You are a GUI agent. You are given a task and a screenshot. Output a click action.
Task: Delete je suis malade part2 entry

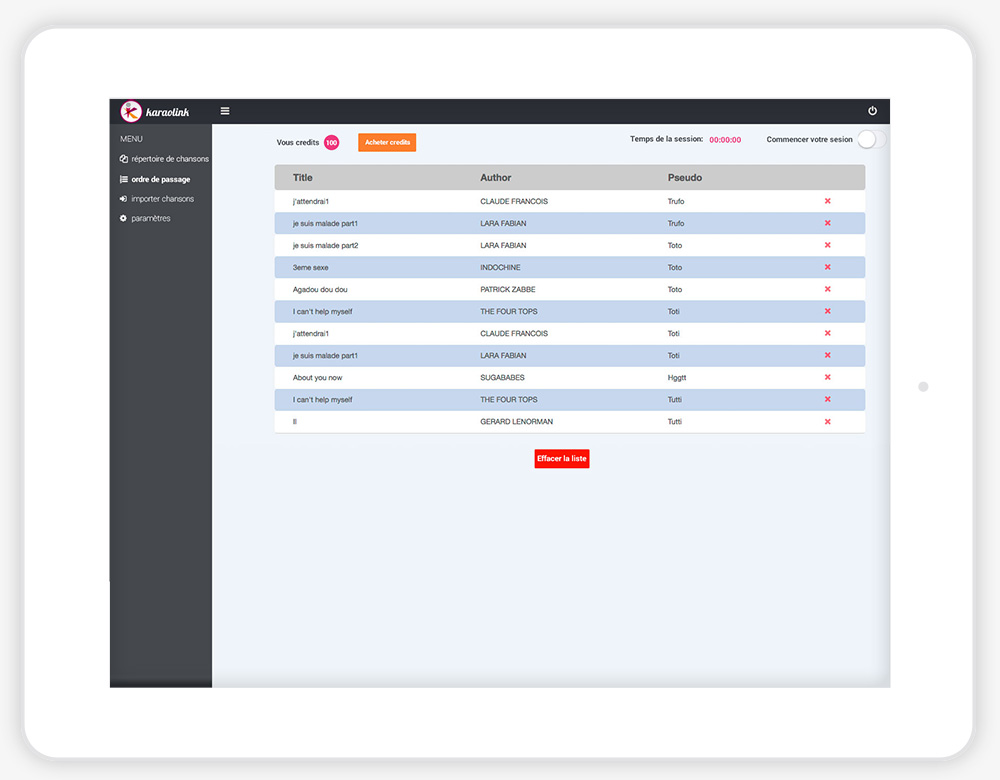tap(827, 245)
